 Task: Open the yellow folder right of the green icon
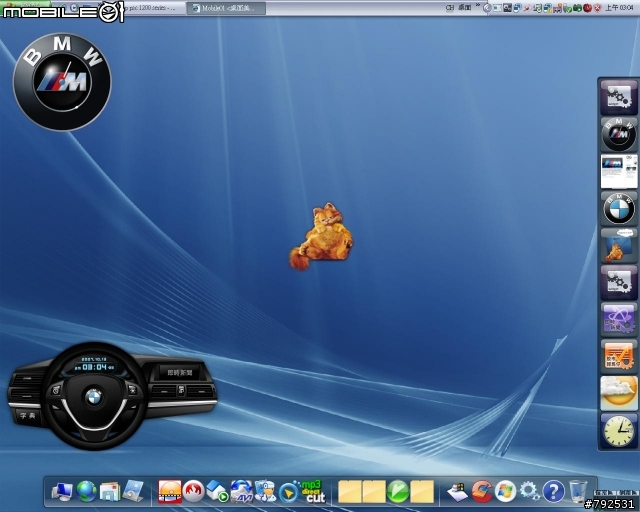pos(422,491)
